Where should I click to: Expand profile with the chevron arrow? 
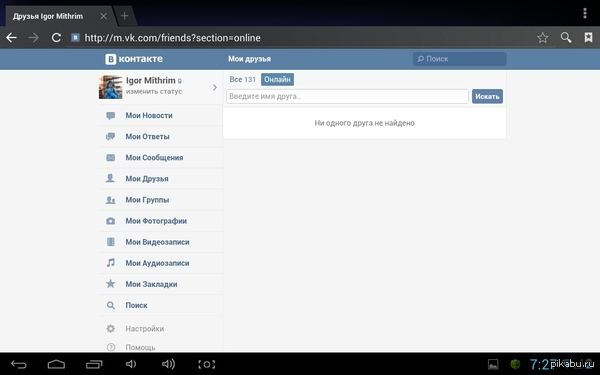215,88
